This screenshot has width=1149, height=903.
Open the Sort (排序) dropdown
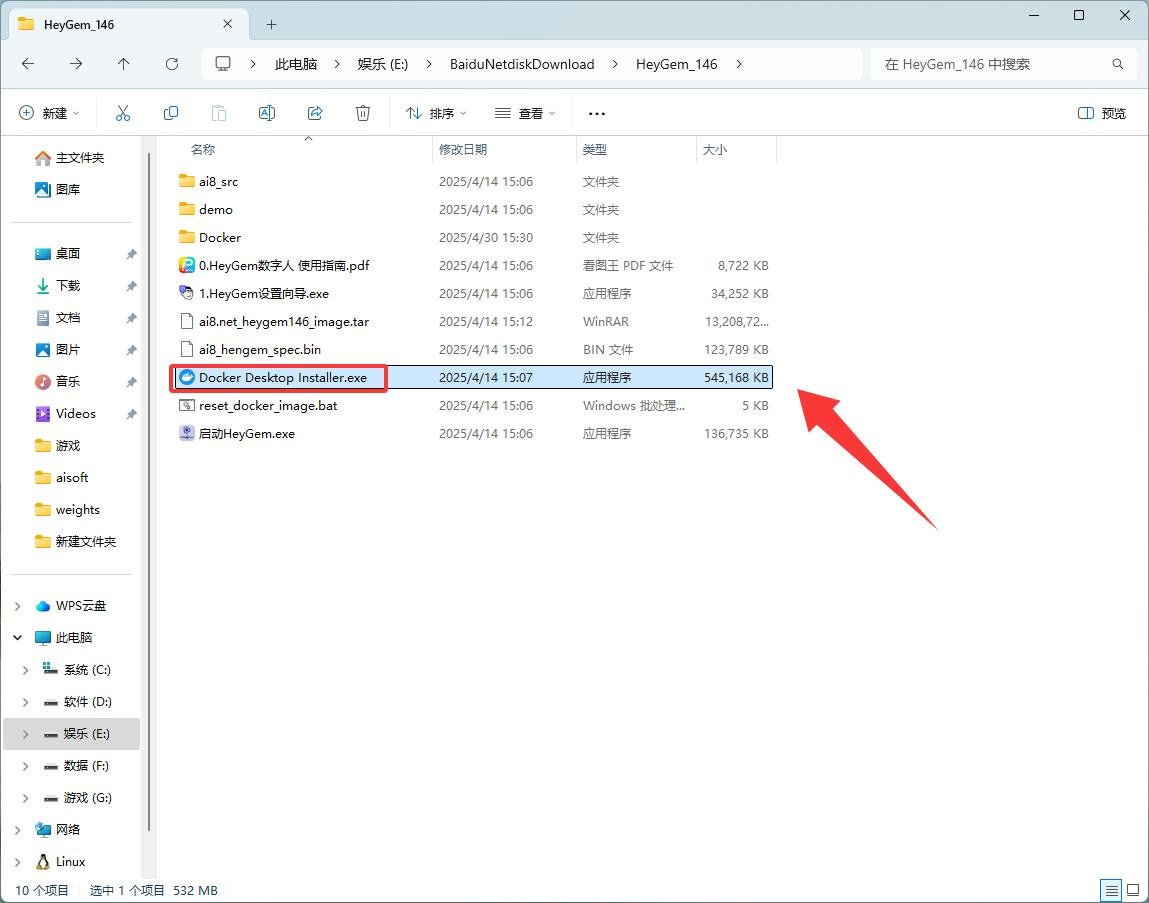point(436,113)
